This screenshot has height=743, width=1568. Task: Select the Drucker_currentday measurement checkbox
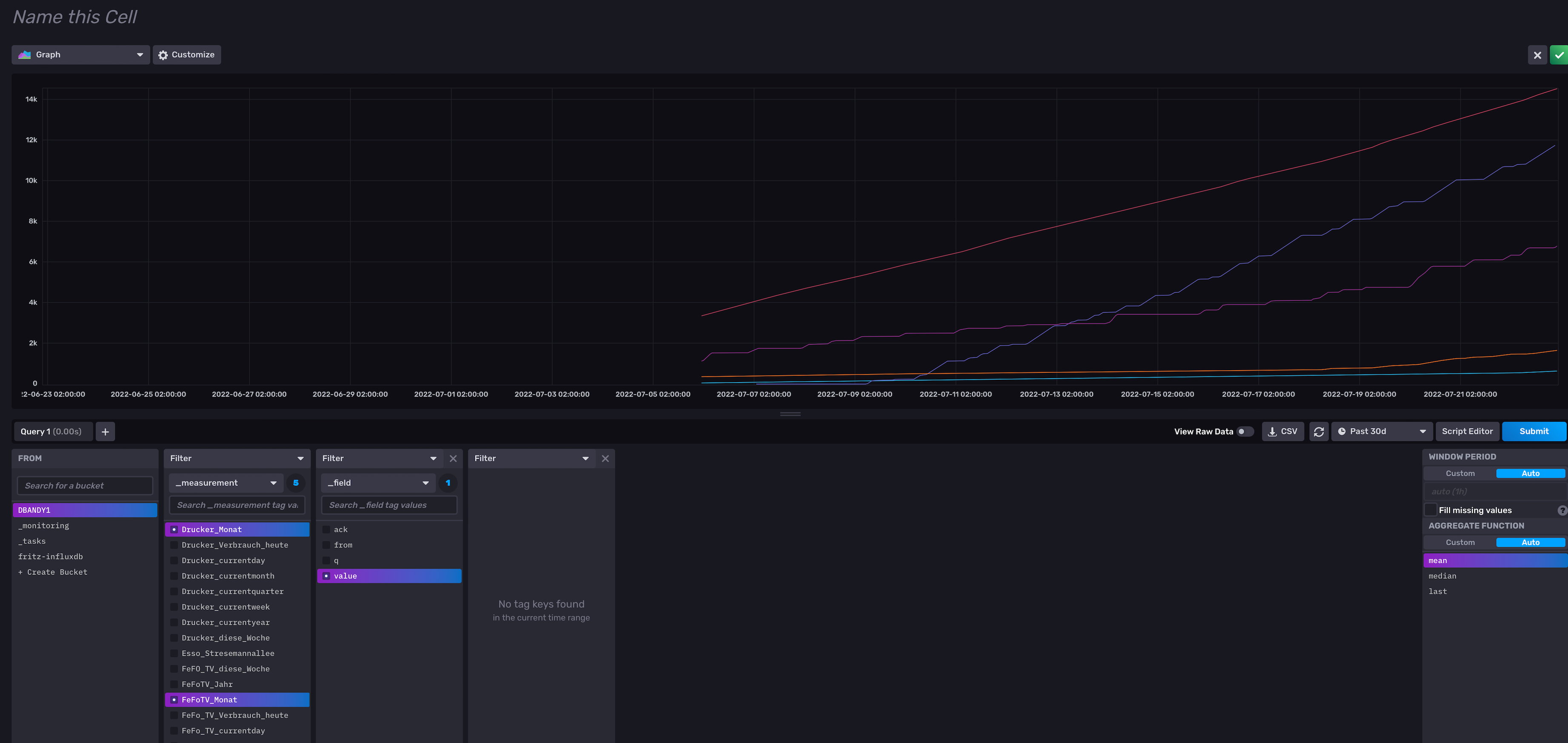pyautogui.click(x=174, y=560)
